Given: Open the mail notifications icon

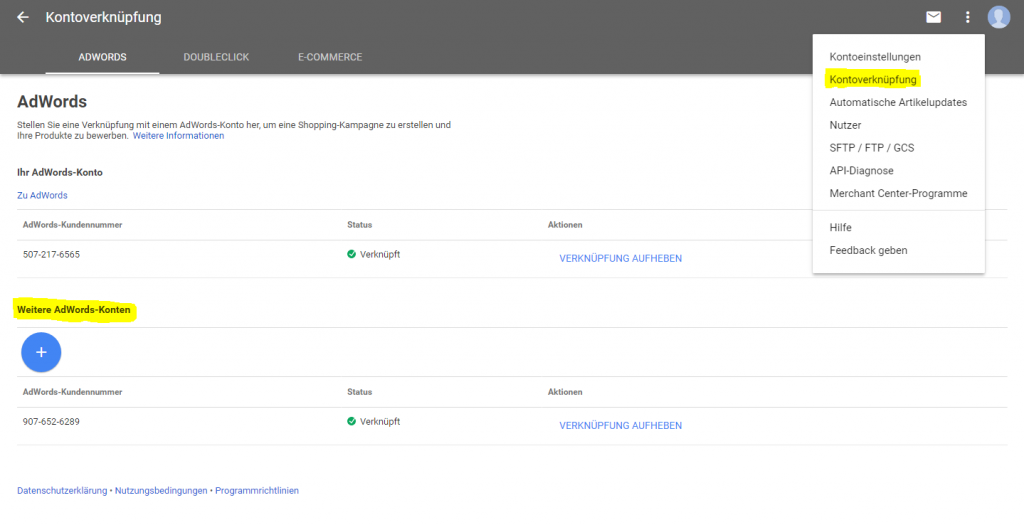Looking at the screenshot, I should (x=934, y=18).
